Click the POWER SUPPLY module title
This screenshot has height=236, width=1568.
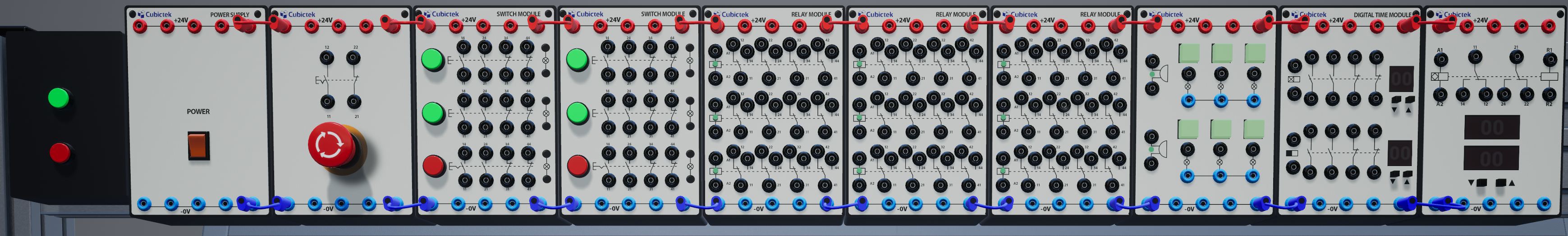pos(229,14)
